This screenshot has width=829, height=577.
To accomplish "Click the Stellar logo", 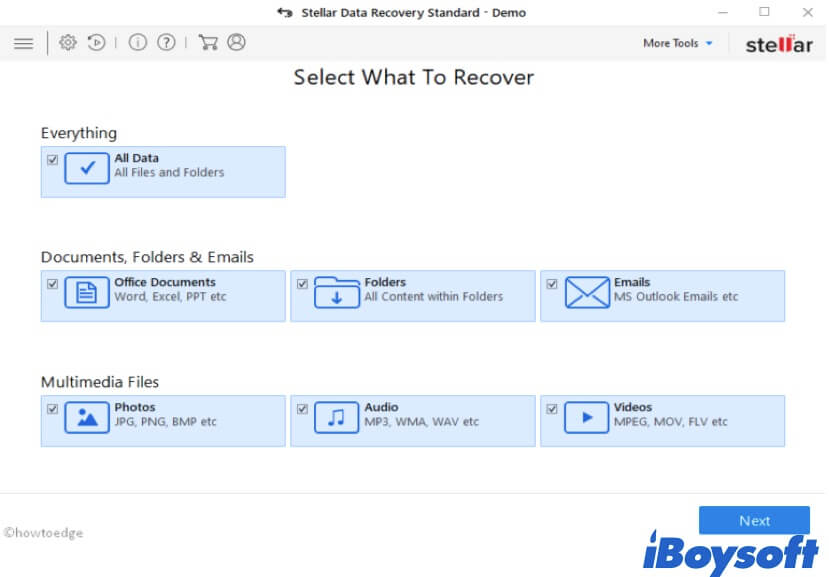I will [x=779, y=44].
